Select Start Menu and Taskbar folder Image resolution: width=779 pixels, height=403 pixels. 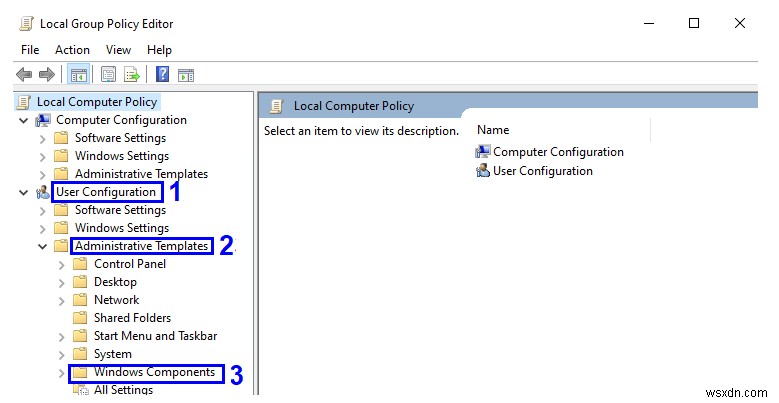tap(155, 336)
